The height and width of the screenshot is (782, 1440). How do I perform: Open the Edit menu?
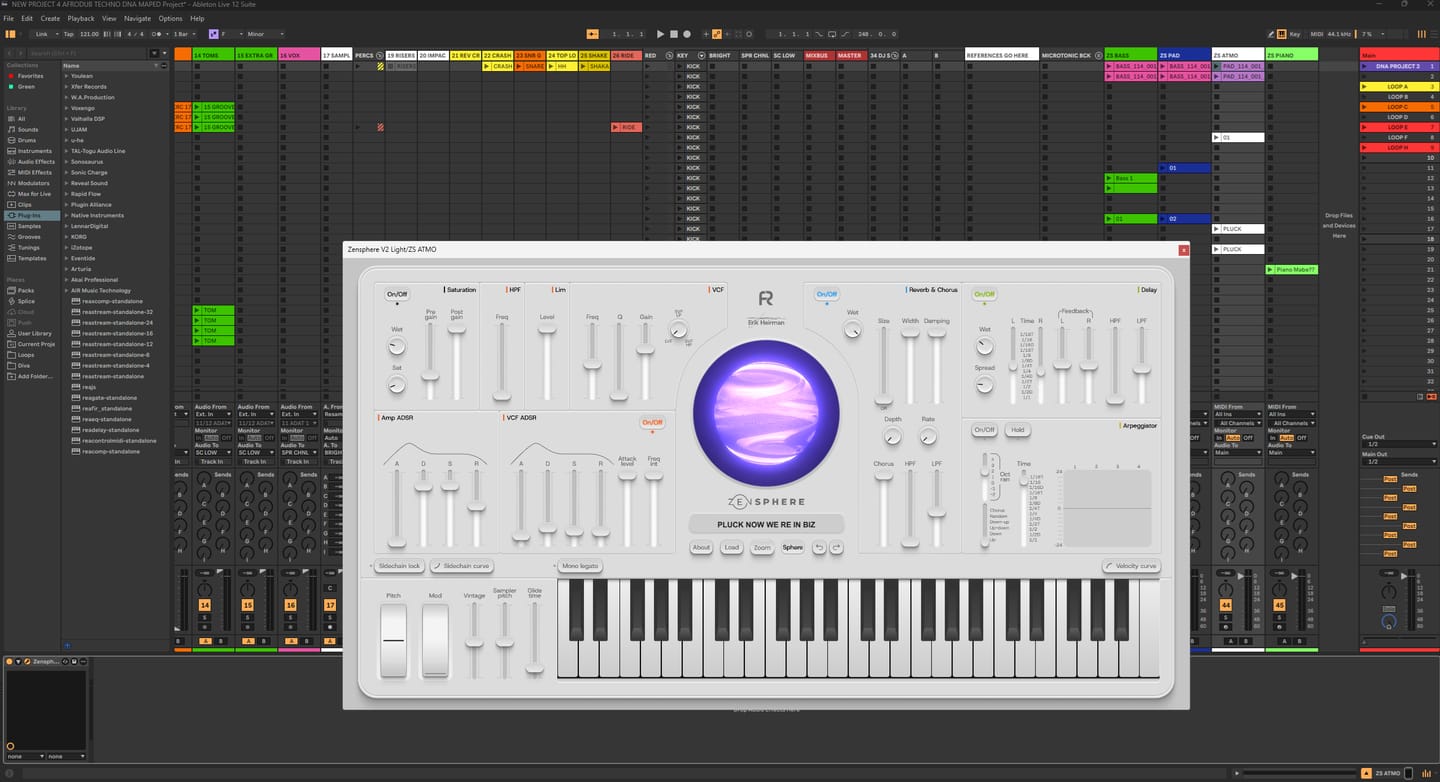[x=27, y=18]
